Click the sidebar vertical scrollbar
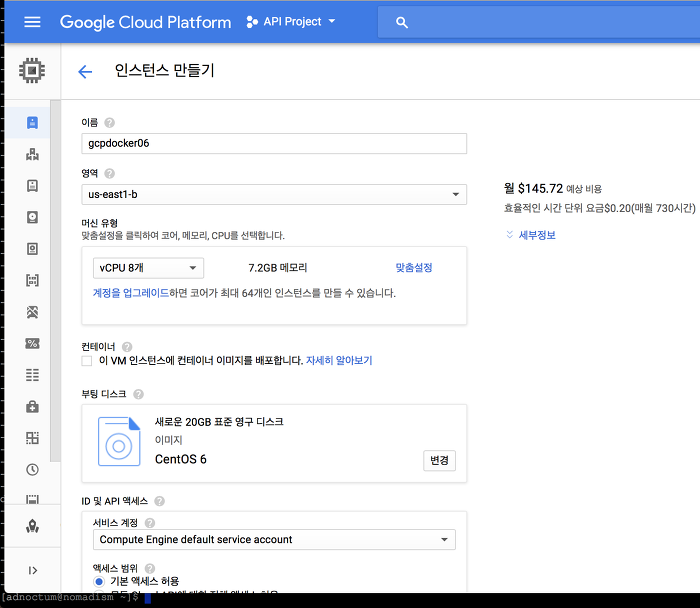Viewport: 700px width, 608px height. tap(55, 281)
